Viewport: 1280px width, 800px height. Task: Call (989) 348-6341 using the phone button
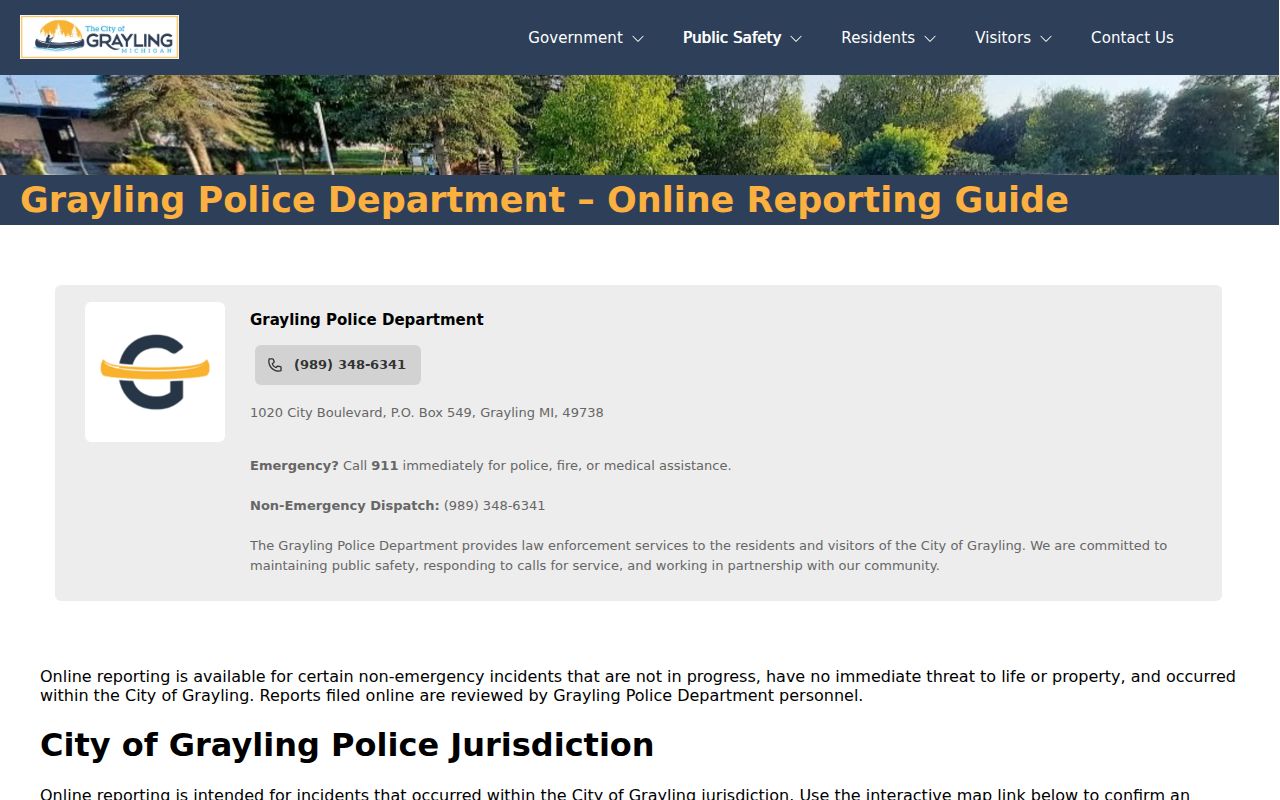[x=338, y=365]
